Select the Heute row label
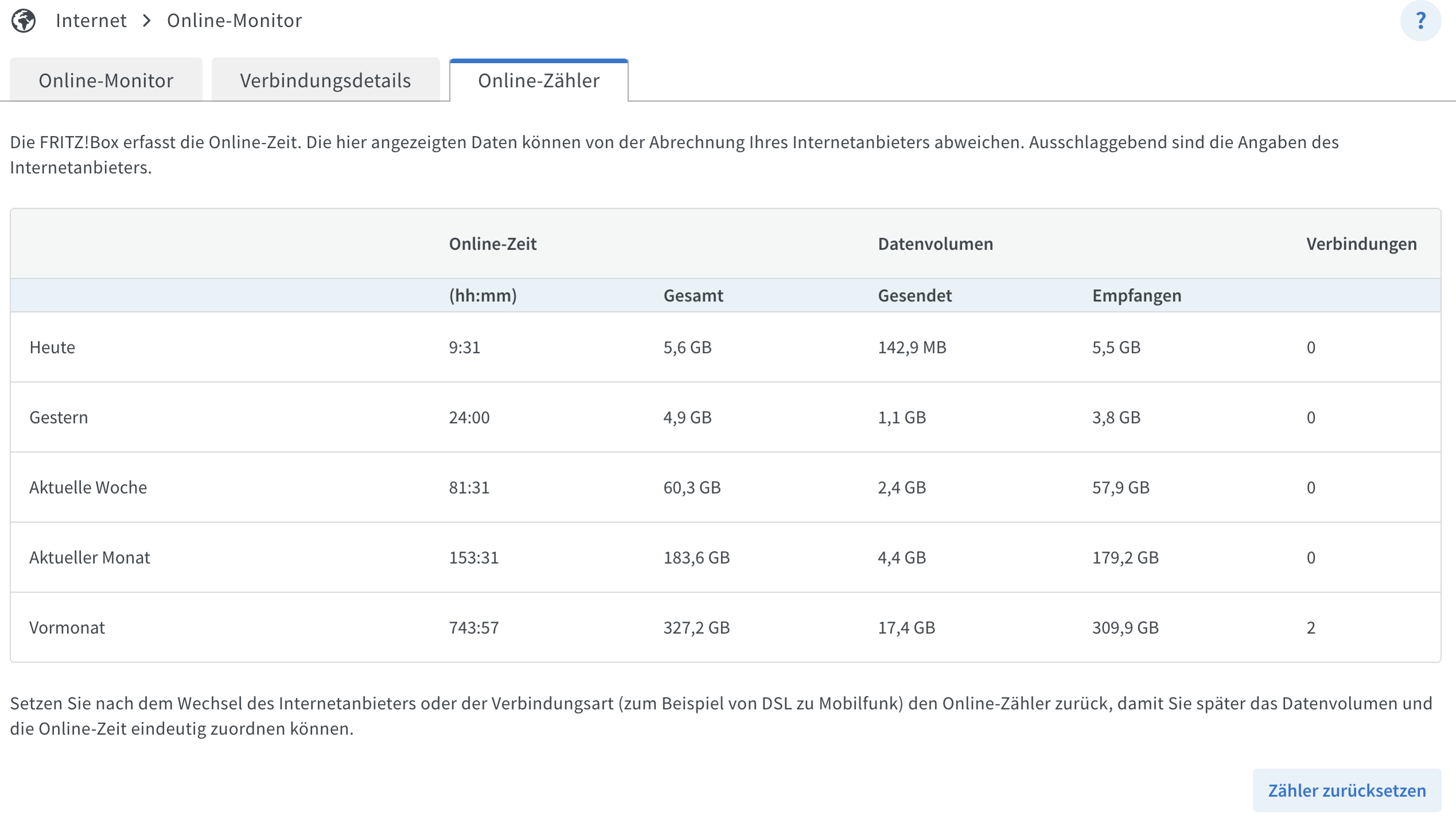Screen dimensions: 1456x834 52,347
